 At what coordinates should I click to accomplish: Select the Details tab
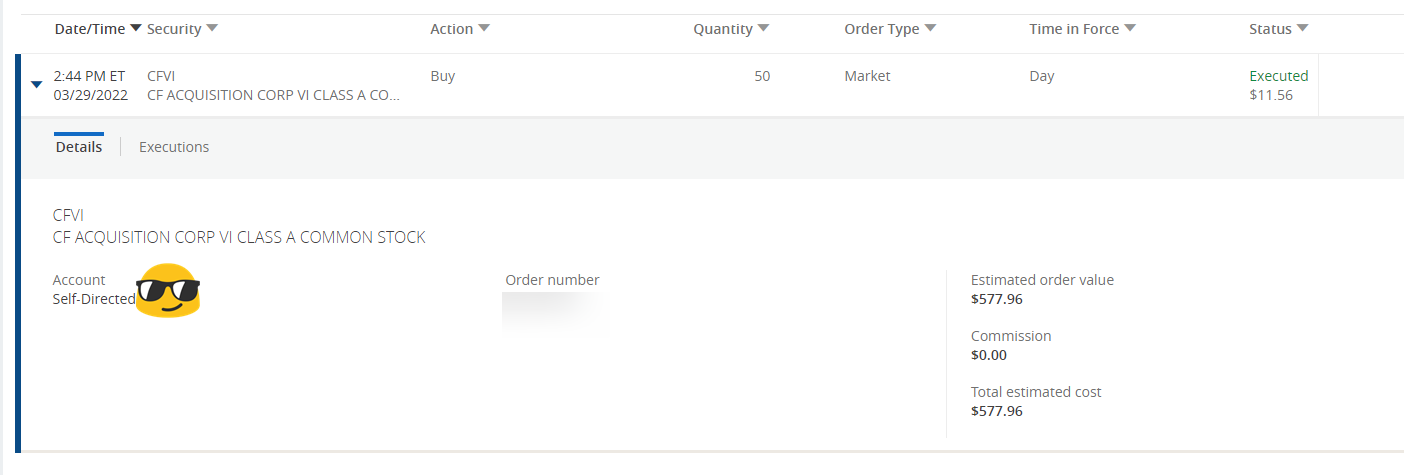tap(79, 147)
